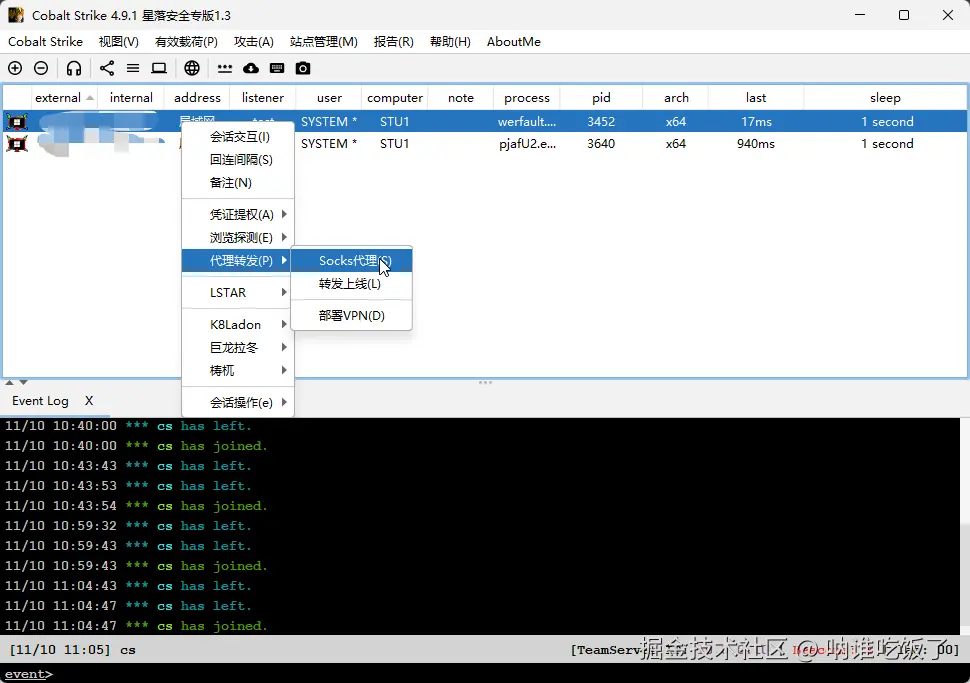This screenshot has width=970, height=683.
Task: Open downloads cloud toolbar icon
Action: click(x=251, y=68)
